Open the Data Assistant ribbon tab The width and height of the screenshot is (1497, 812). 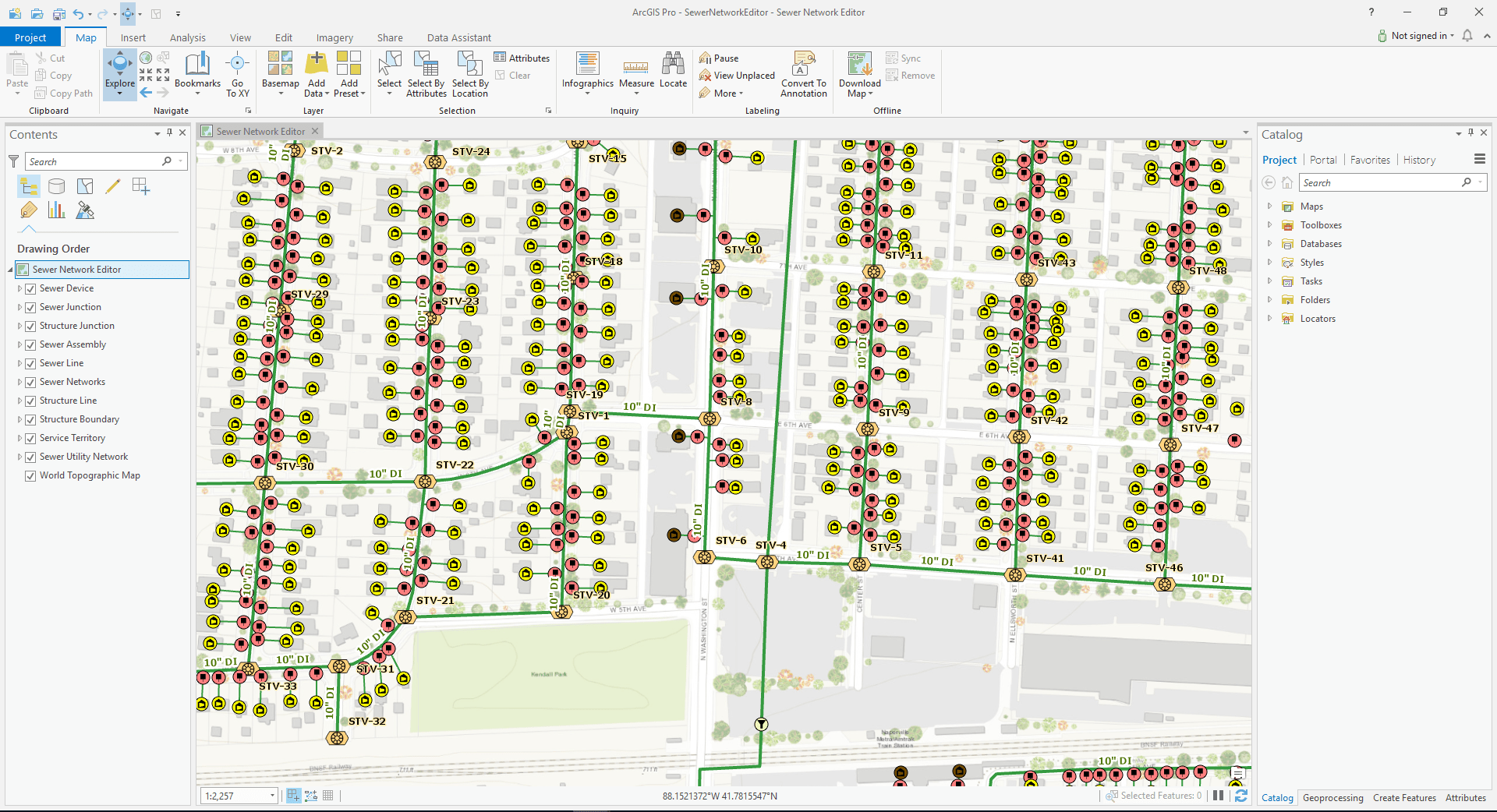pos(459,37)
